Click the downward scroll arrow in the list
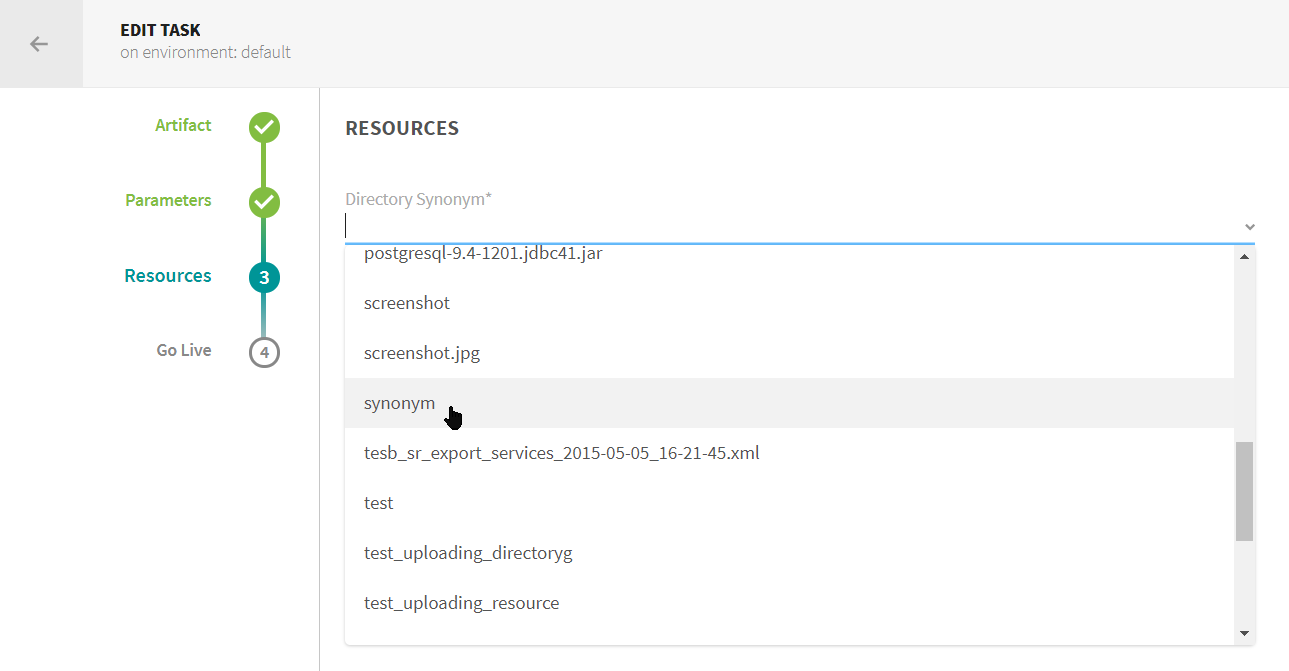This screenshot has width=1289, height=671. (1243, 632)
